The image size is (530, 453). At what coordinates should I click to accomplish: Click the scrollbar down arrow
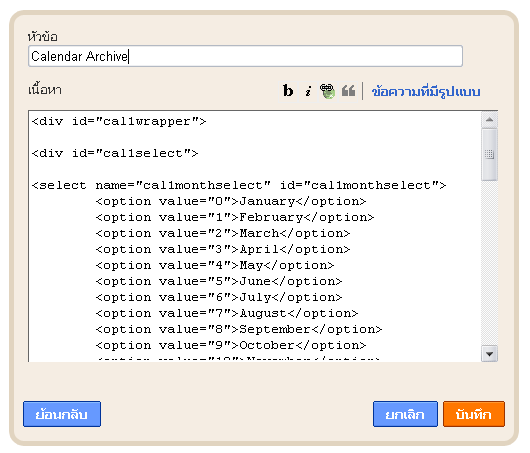pos(489,354)
